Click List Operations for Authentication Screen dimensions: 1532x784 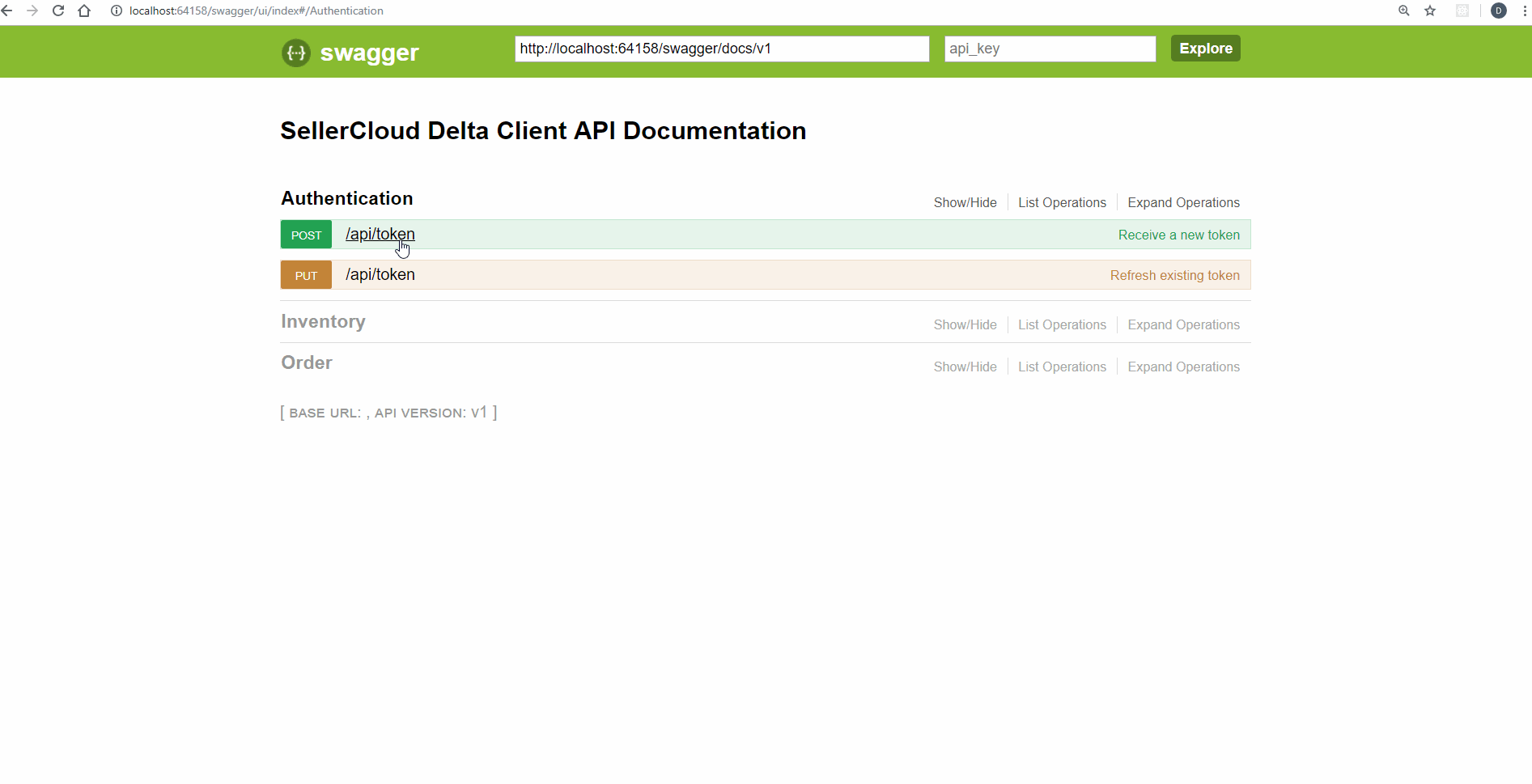tap(1062, 202)
